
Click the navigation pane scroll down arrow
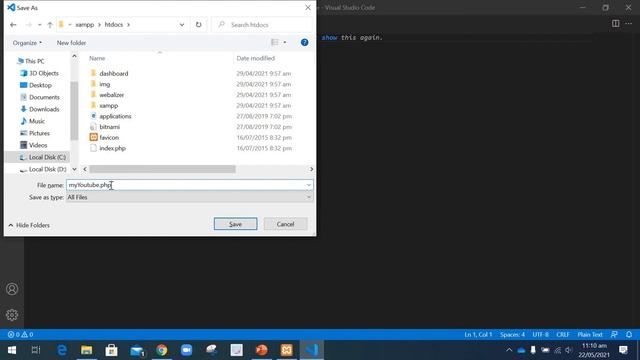[x=74, y=169]
